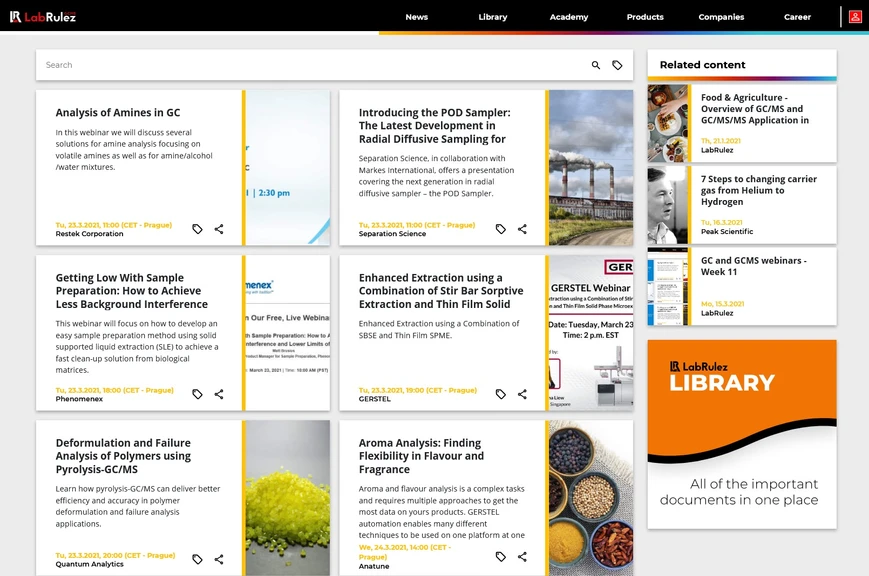This screenshot has width=869, height=576.
Task: Click the black-and-white portrait thumbnail
Action: (668, 205)
